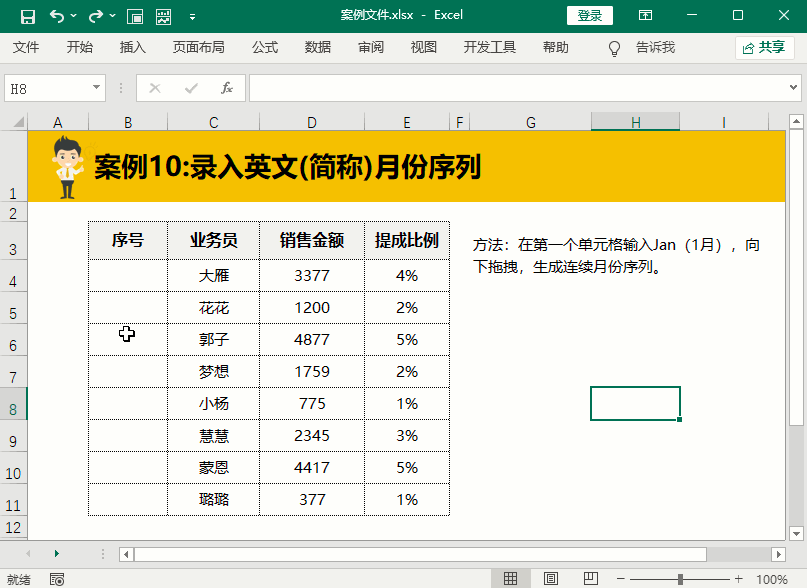Open the Undo history dropdown arrow
Viewport: 807px width, 588px height.
pyautogui.click(x=74, y=17)
